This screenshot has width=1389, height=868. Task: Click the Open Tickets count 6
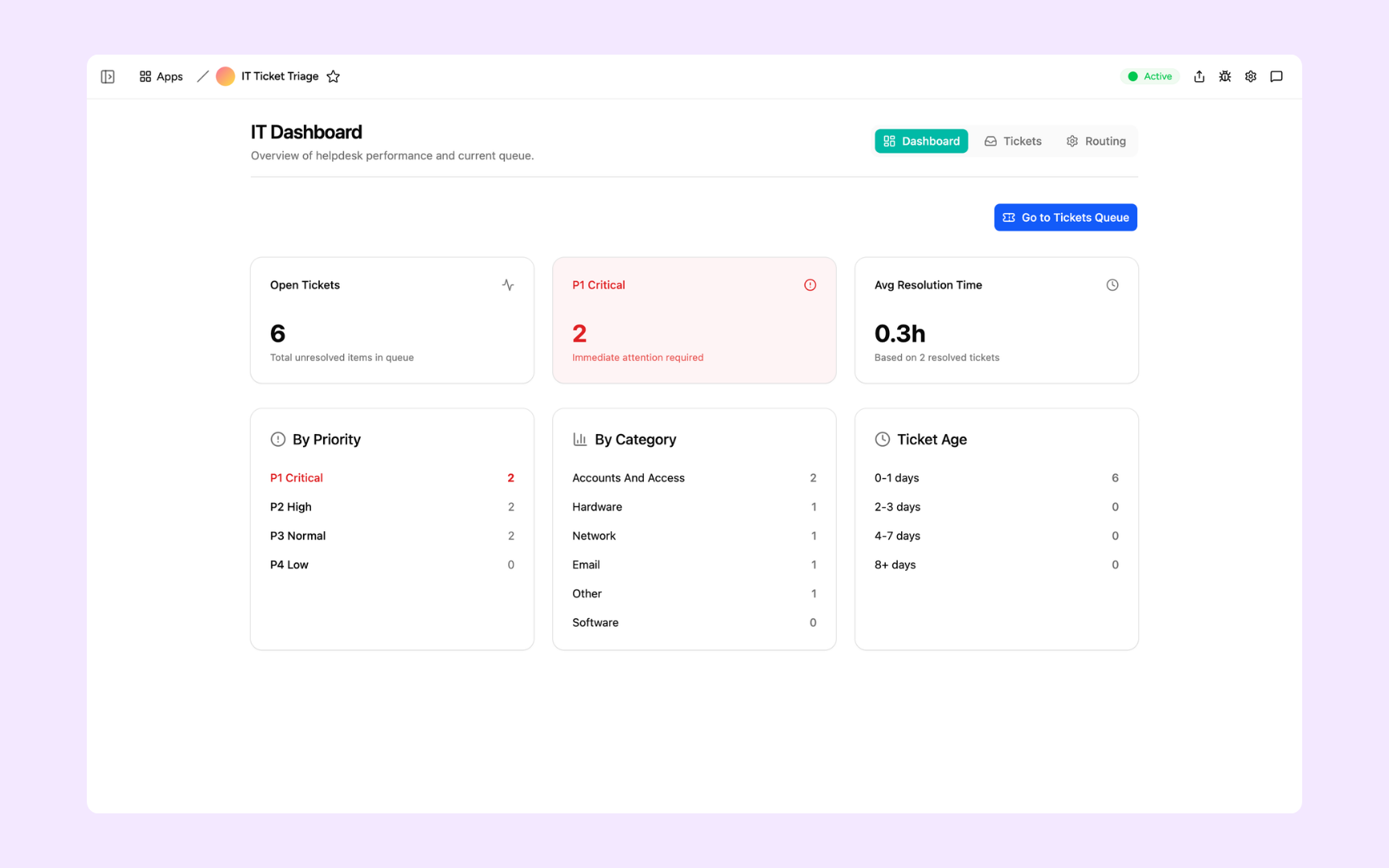(x=278, y=334)
